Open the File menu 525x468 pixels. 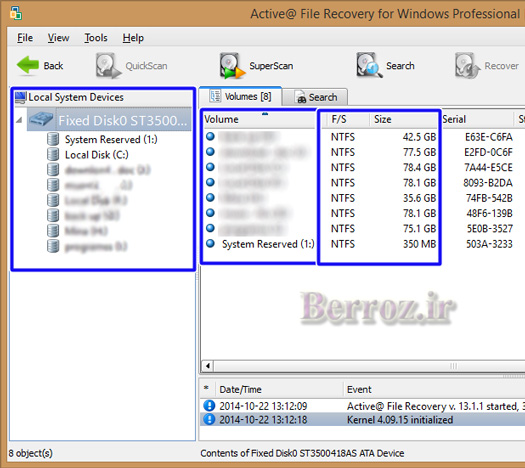[x=25, y=38]
